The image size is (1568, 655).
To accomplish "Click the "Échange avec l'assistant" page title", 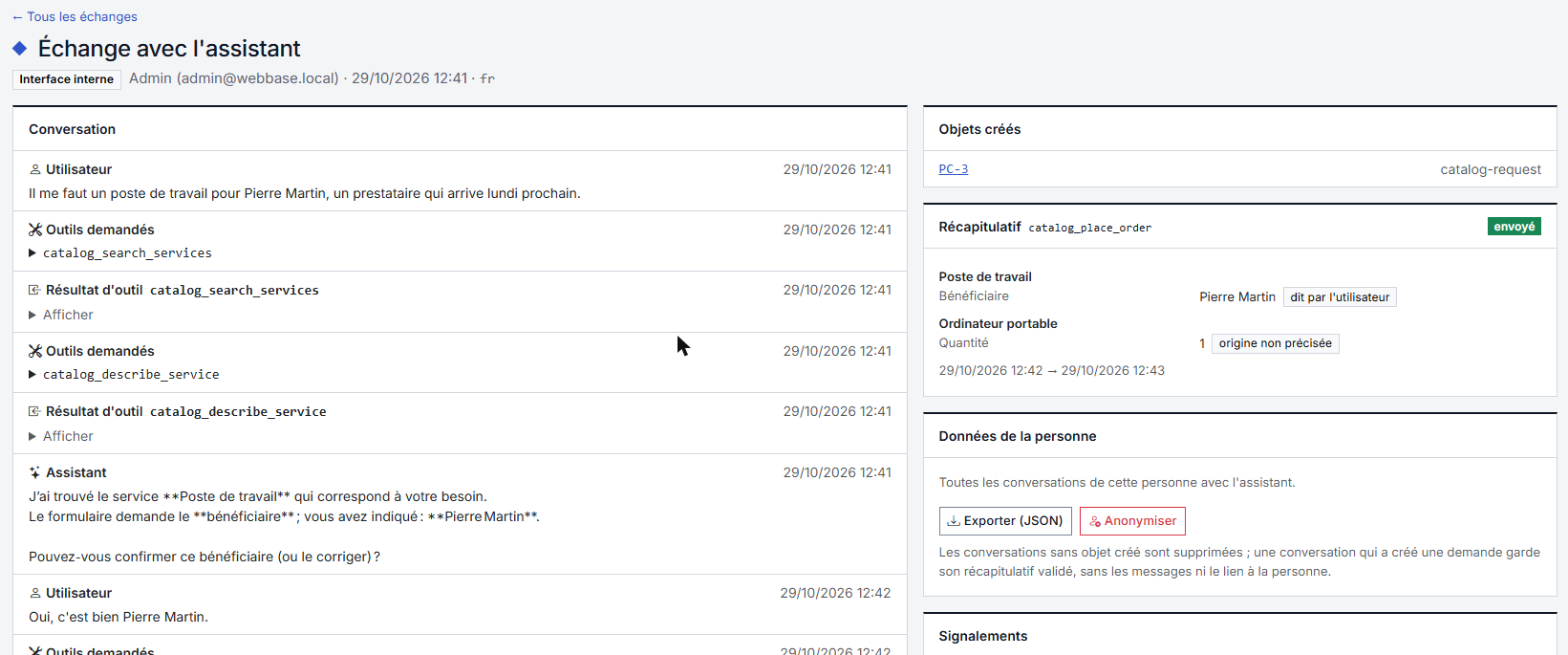I will tap(169, 48).
